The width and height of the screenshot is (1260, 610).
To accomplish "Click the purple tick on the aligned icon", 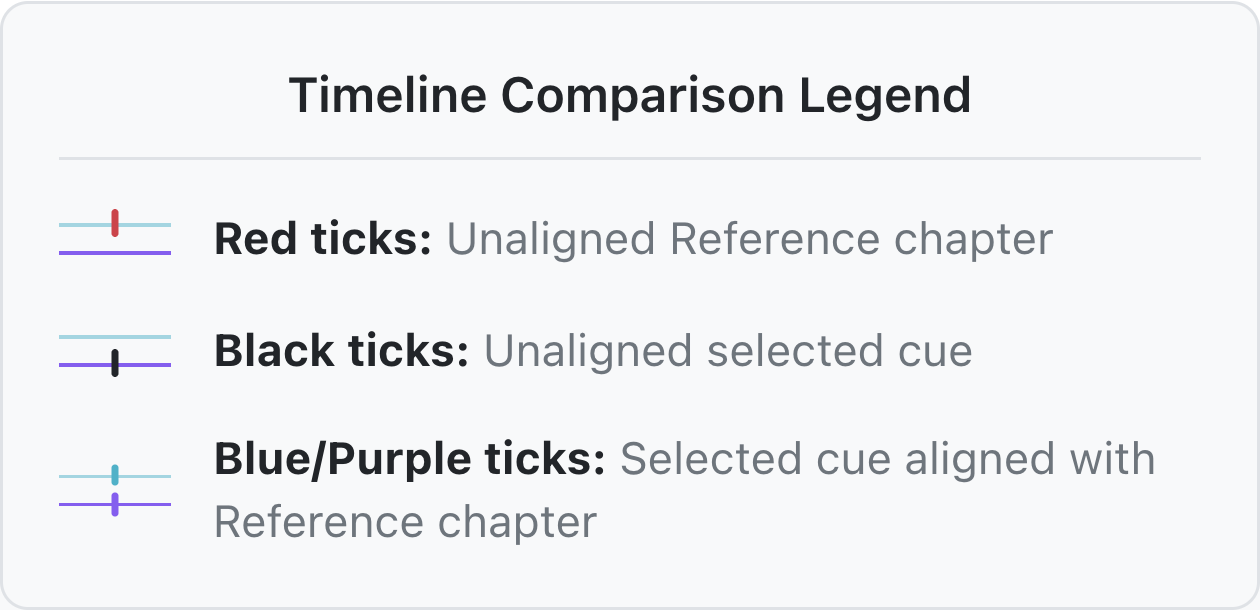I will [x=115, y=504].
